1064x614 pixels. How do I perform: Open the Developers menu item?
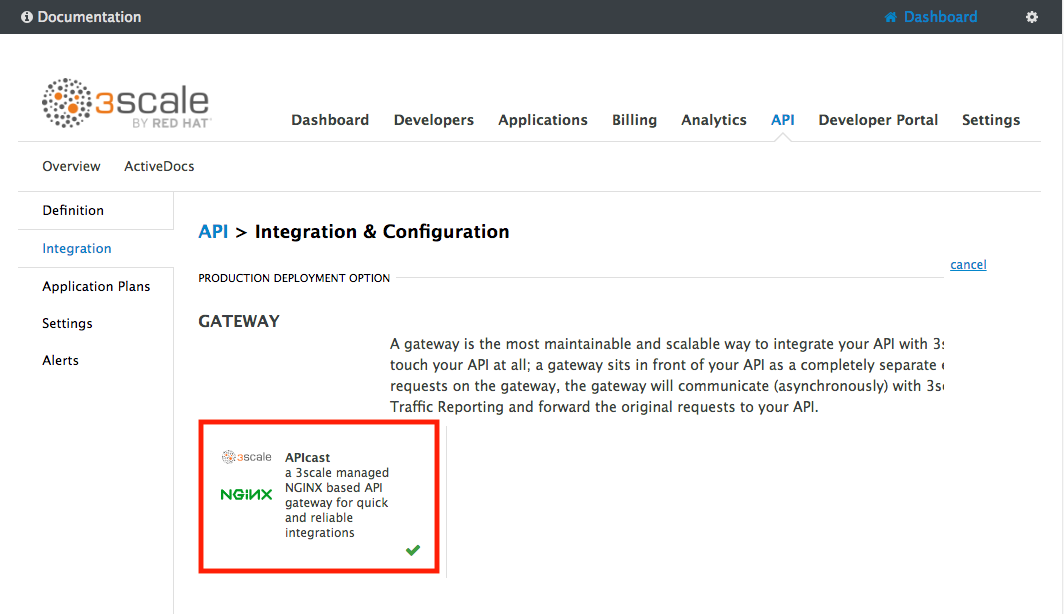click(434, 120)
